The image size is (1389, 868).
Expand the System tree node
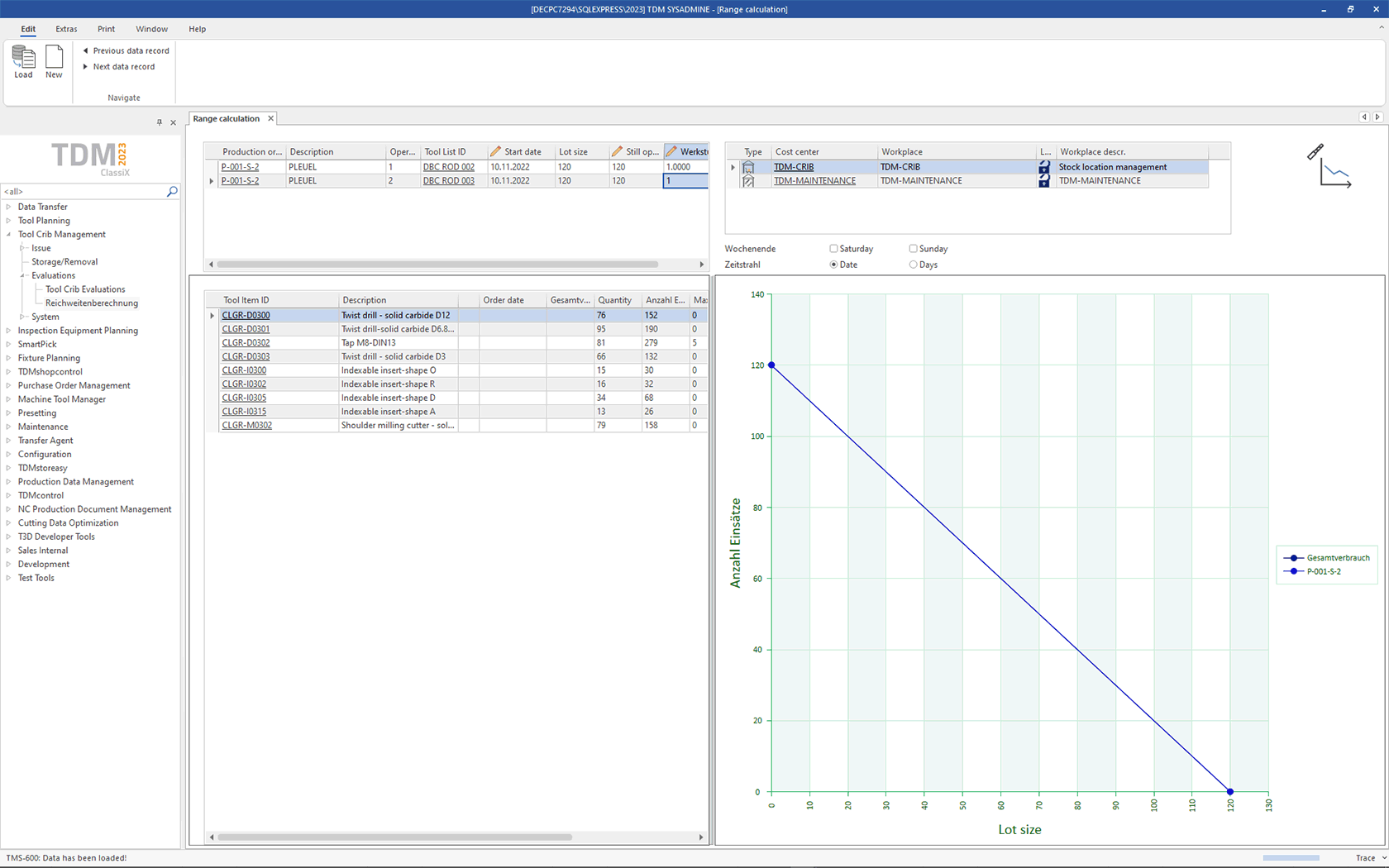[x=22, y=317]
